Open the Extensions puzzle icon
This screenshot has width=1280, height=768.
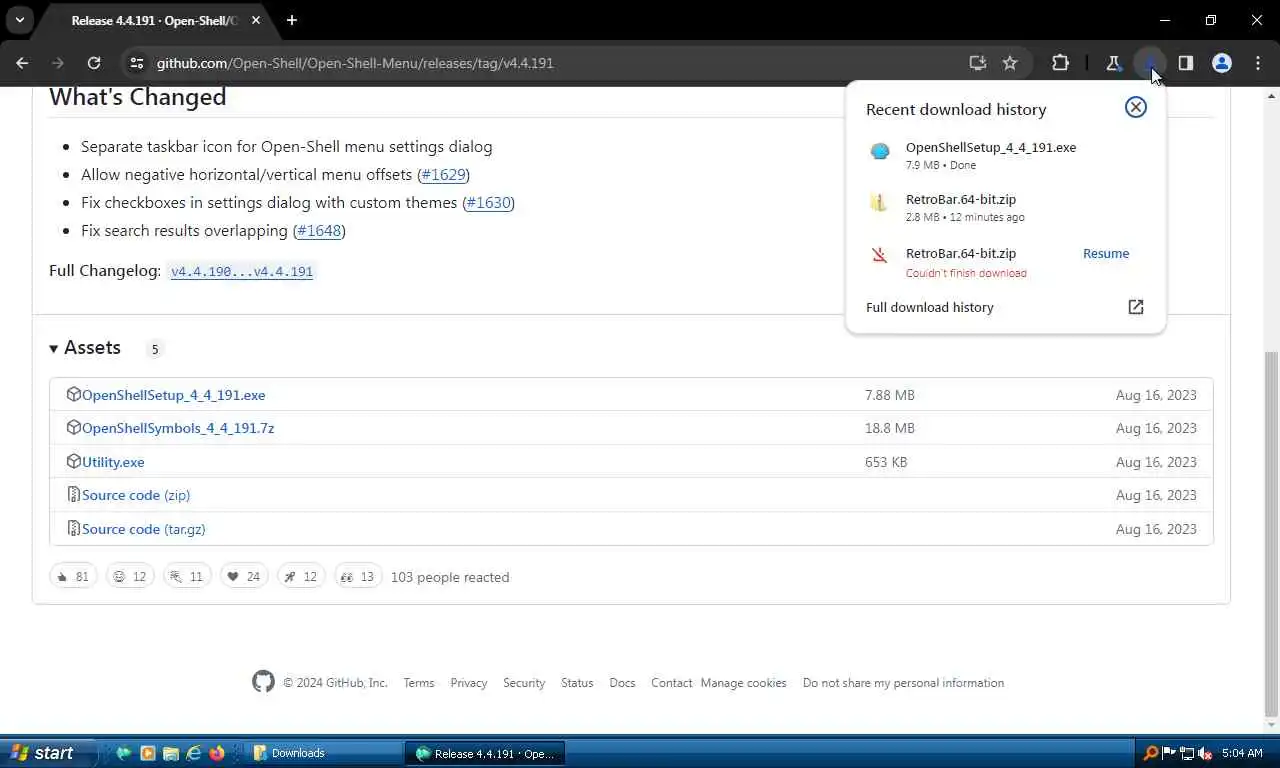[1060, 63]
